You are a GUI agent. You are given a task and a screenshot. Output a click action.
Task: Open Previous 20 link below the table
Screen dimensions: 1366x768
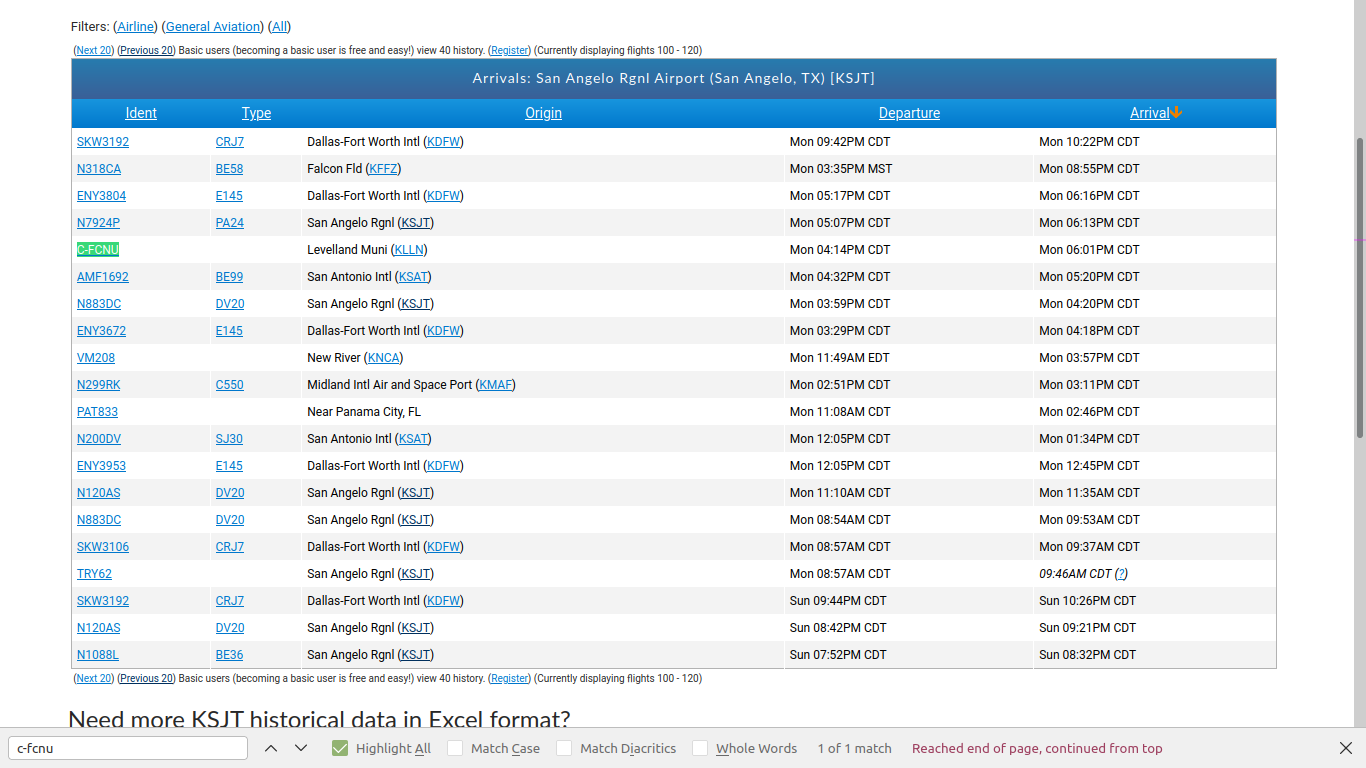pyautogui.click(x=146, y=678)
